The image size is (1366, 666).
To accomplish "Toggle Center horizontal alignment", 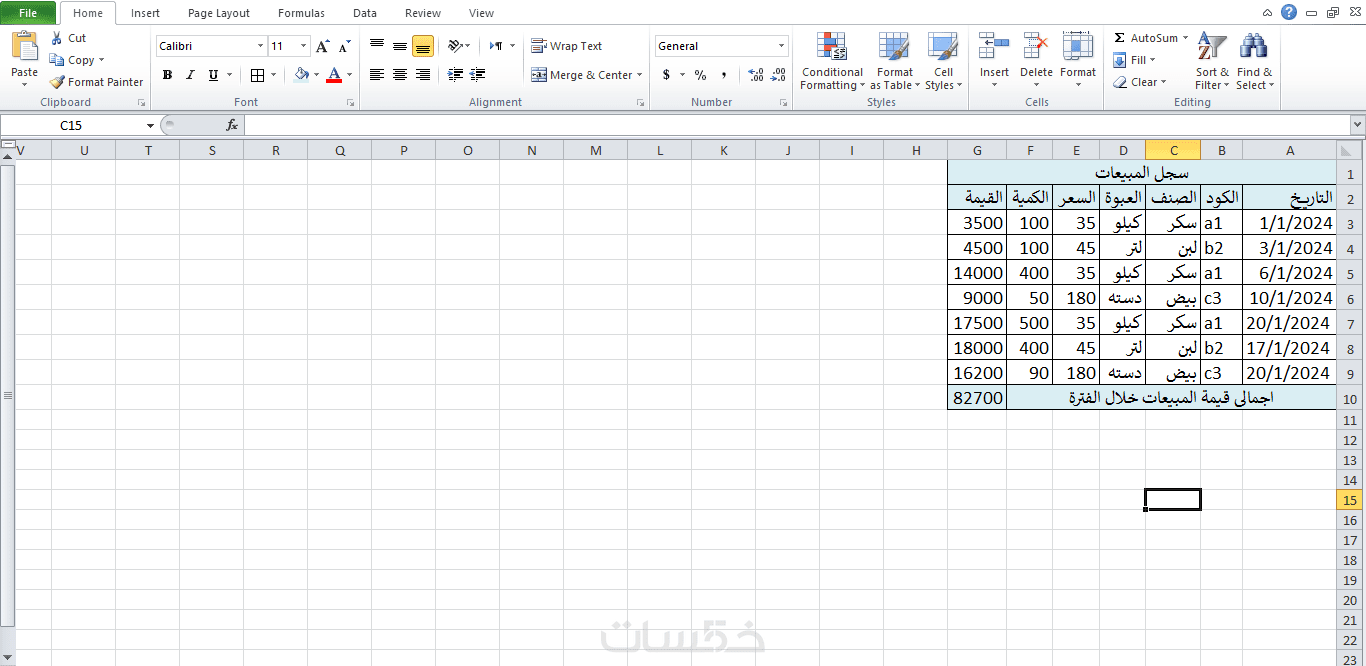I will [x=400, y=75].
